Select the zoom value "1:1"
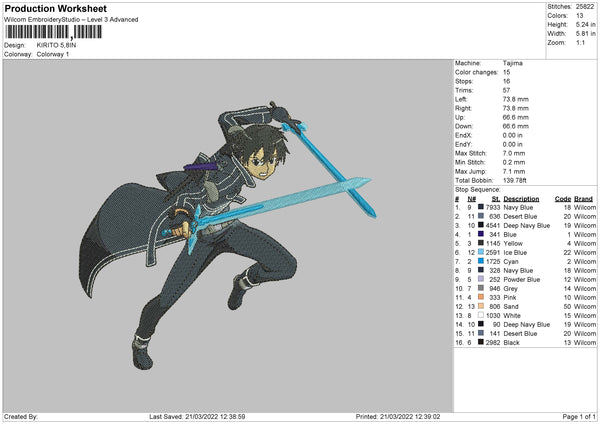 pos(580,42)
